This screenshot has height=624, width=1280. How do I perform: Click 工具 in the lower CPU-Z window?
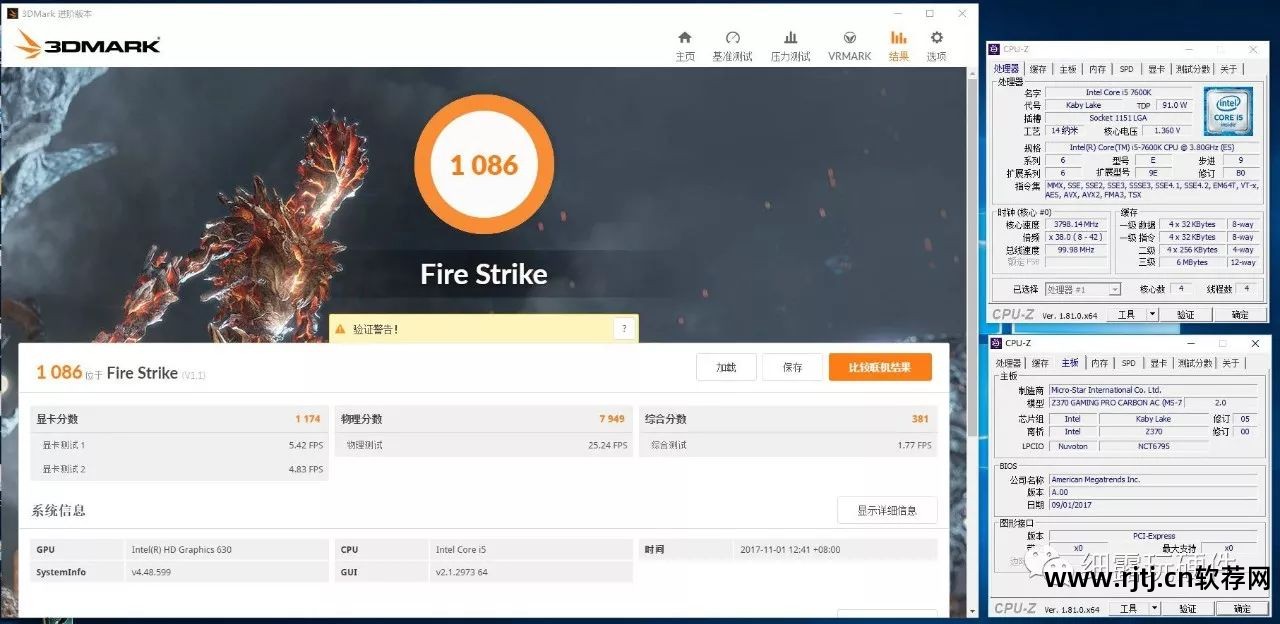(1127, 608)
